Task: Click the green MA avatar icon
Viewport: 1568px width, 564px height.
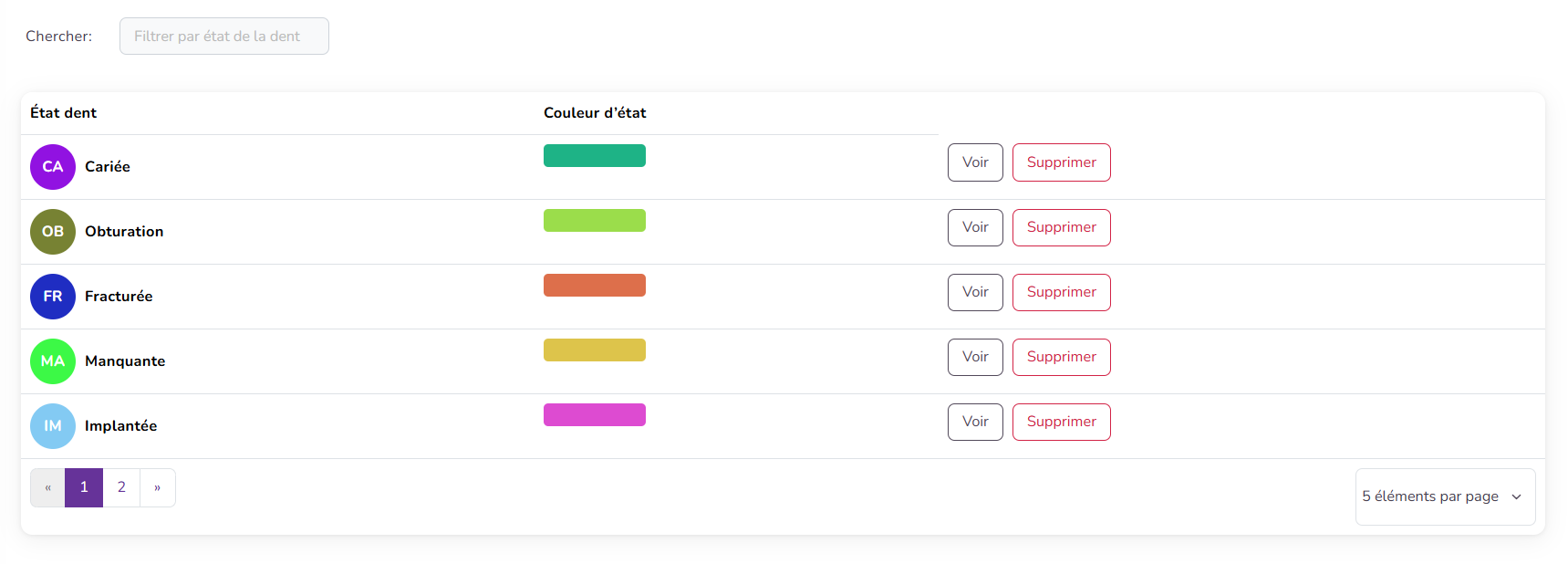Action: coord(53,361)
